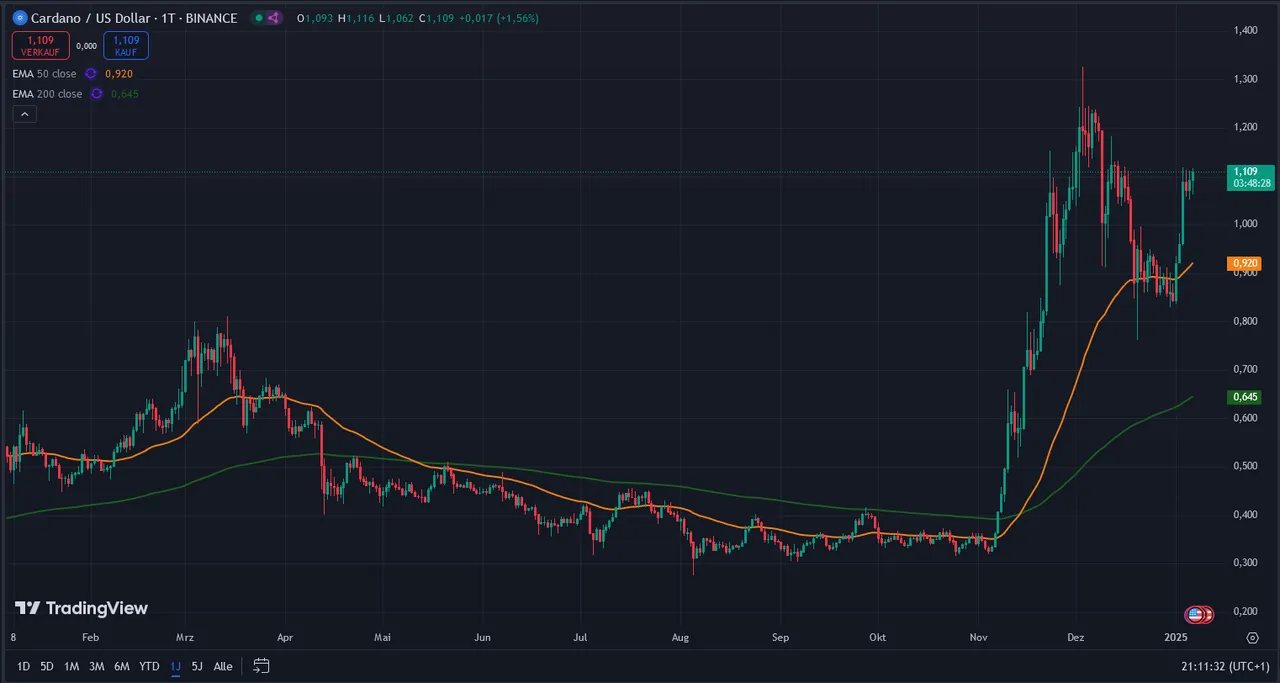
Task: Click the 2025 label on the time axis
Action: pos(1175,637)
